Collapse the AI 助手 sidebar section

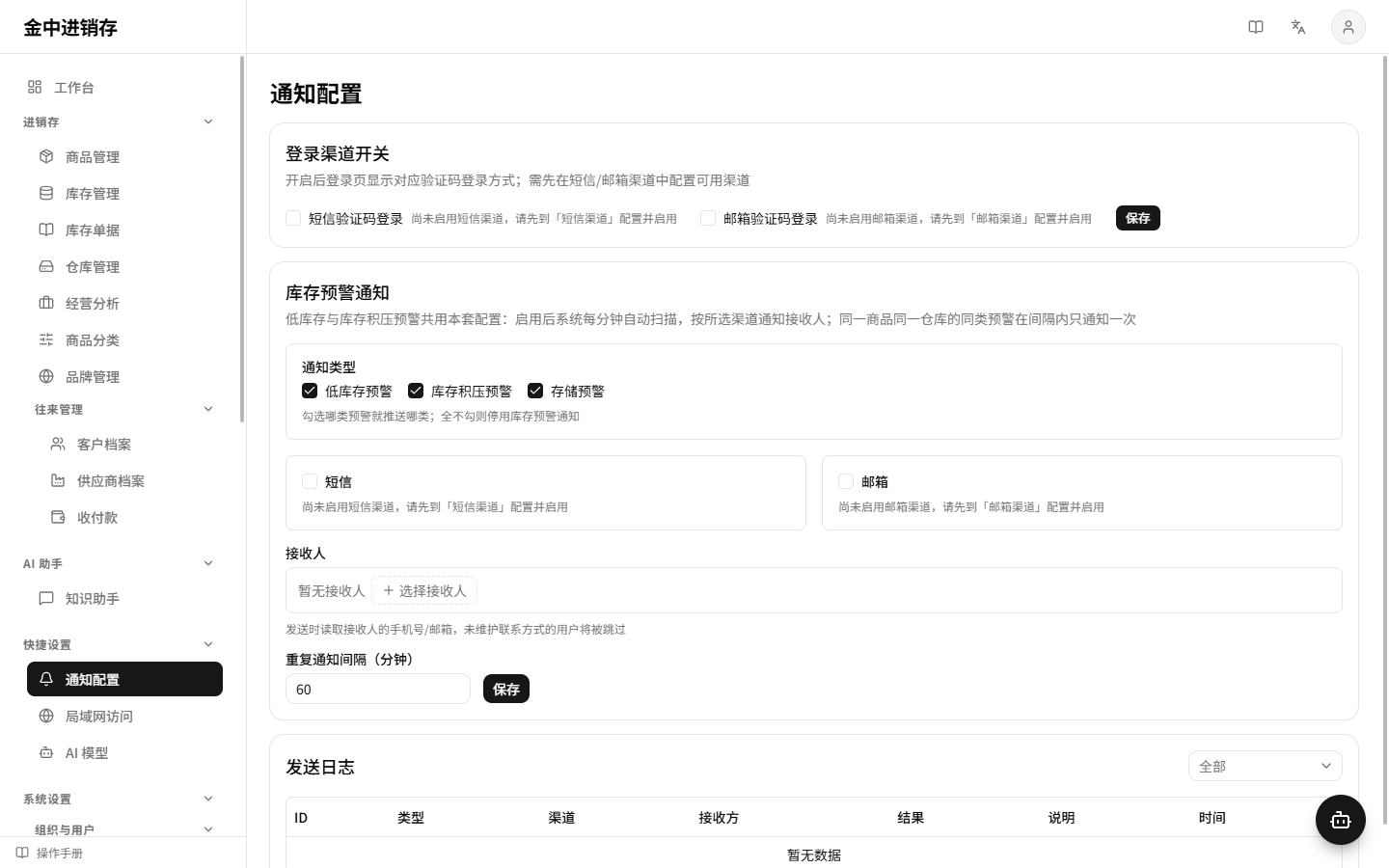[x=208, y=563]
